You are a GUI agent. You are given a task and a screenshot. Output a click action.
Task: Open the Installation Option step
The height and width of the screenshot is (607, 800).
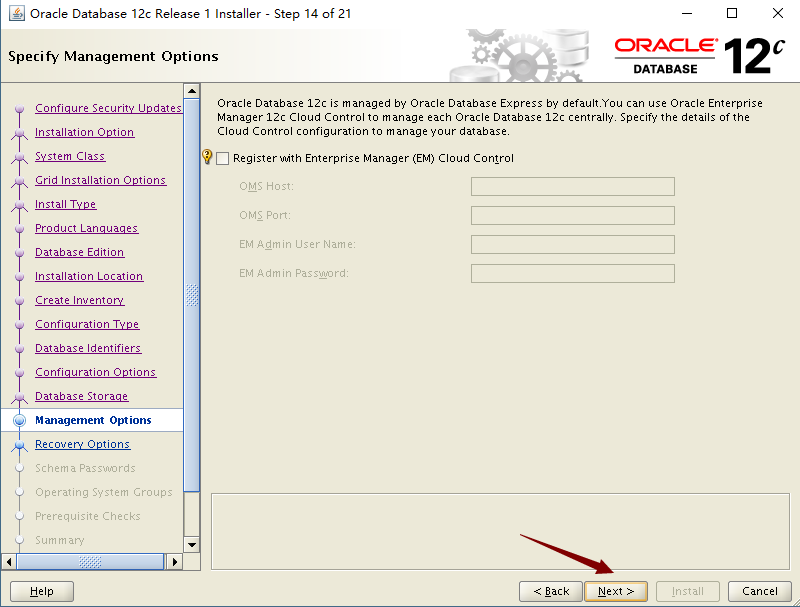85,132
